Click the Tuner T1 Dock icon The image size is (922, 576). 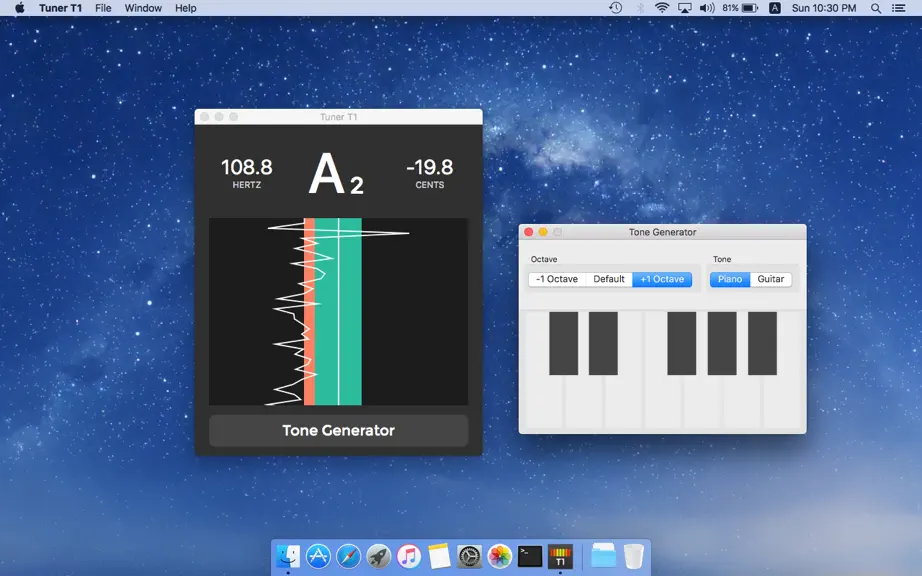560,556
